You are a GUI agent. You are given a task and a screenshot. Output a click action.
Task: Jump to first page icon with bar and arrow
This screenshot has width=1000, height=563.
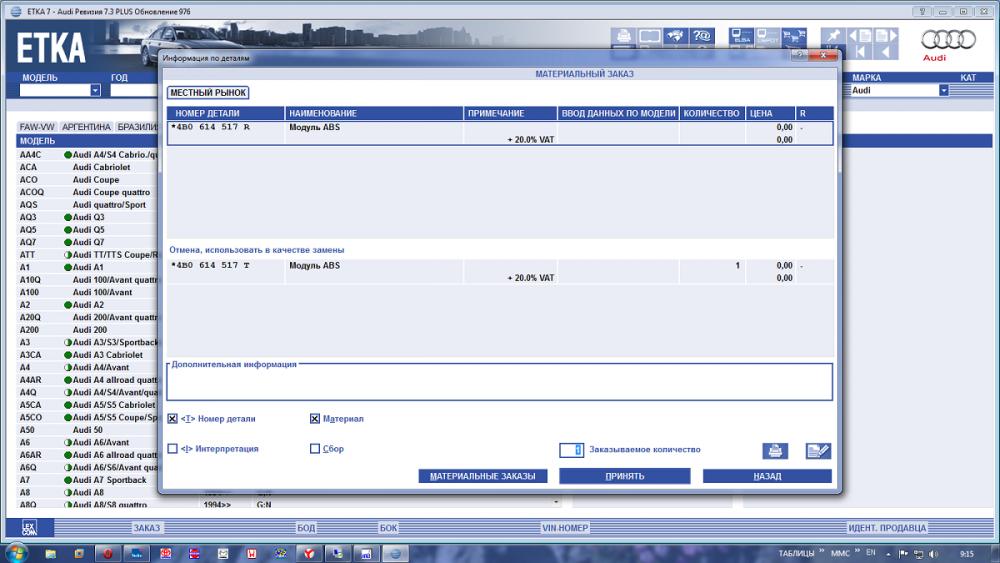coord(860,52)
